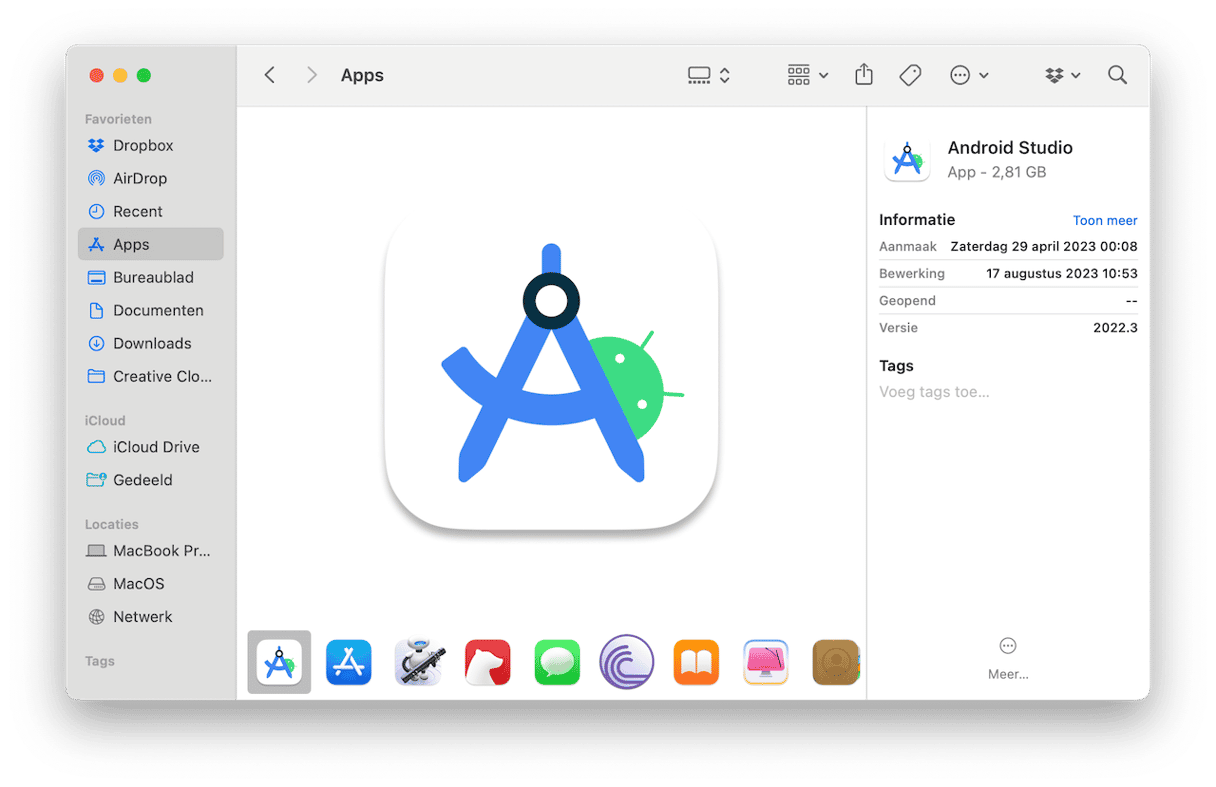
Task: Open the Search icon in the toolbar
Action: coord(1117,74)
